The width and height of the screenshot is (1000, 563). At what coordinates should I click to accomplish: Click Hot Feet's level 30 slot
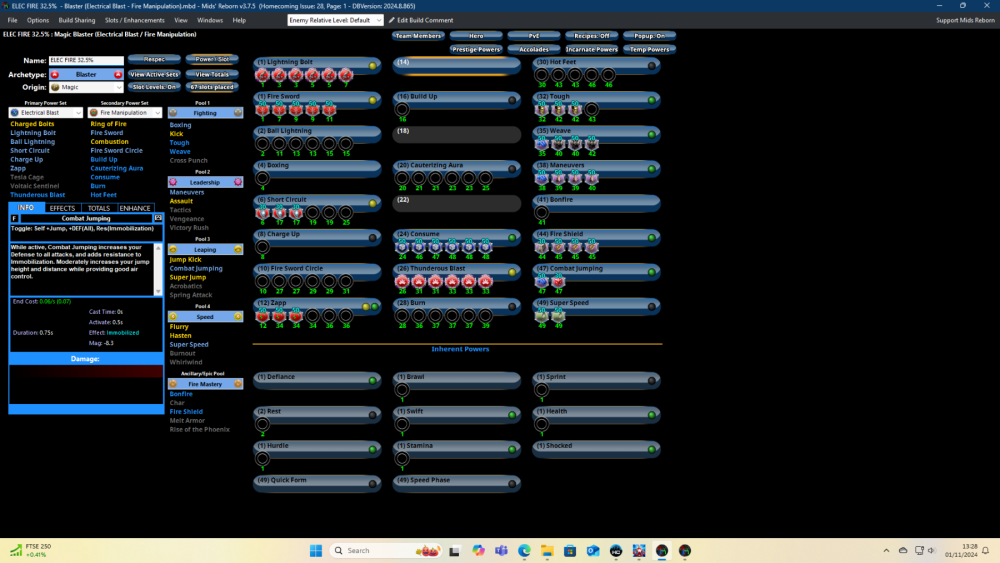541,75
